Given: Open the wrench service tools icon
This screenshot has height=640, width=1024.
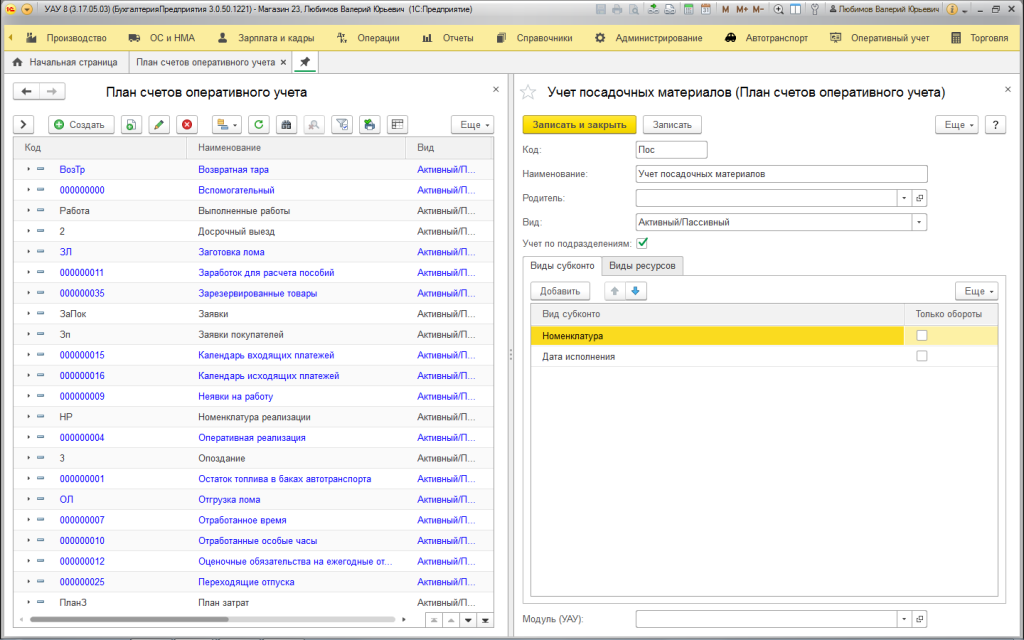Looking at the screenshot, I should point(814,9).
